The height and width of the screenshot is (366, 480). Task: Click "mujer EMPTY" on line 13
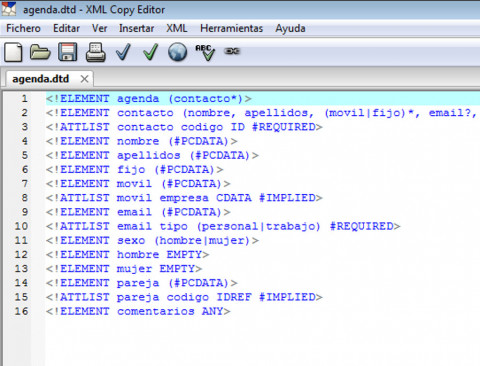click(156, 269)
